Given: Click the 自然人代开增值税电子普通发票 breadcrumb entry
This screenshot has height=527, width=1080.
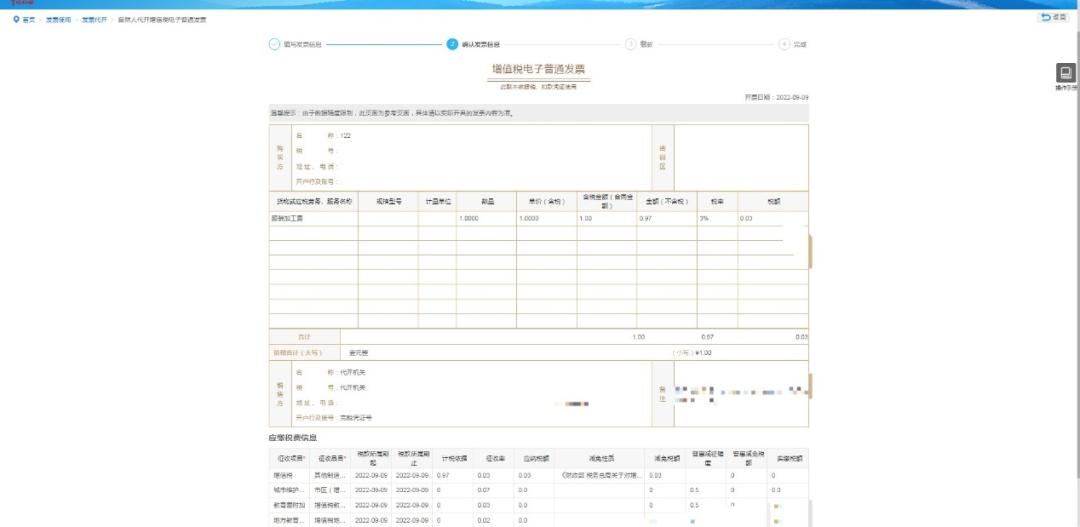Looking at the screenshot, I should pos(162,19).
